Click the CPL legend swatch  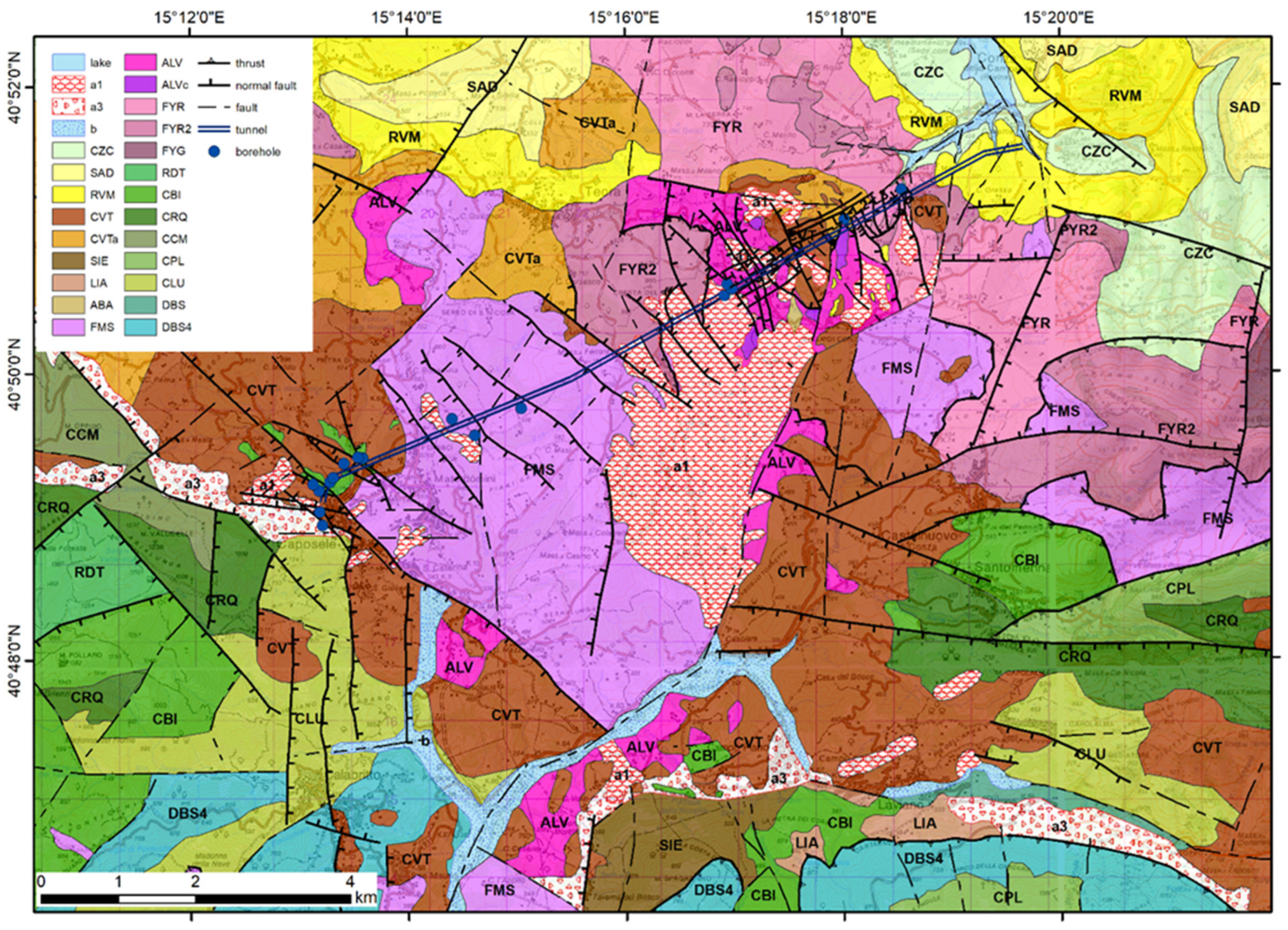click(141, 261)
